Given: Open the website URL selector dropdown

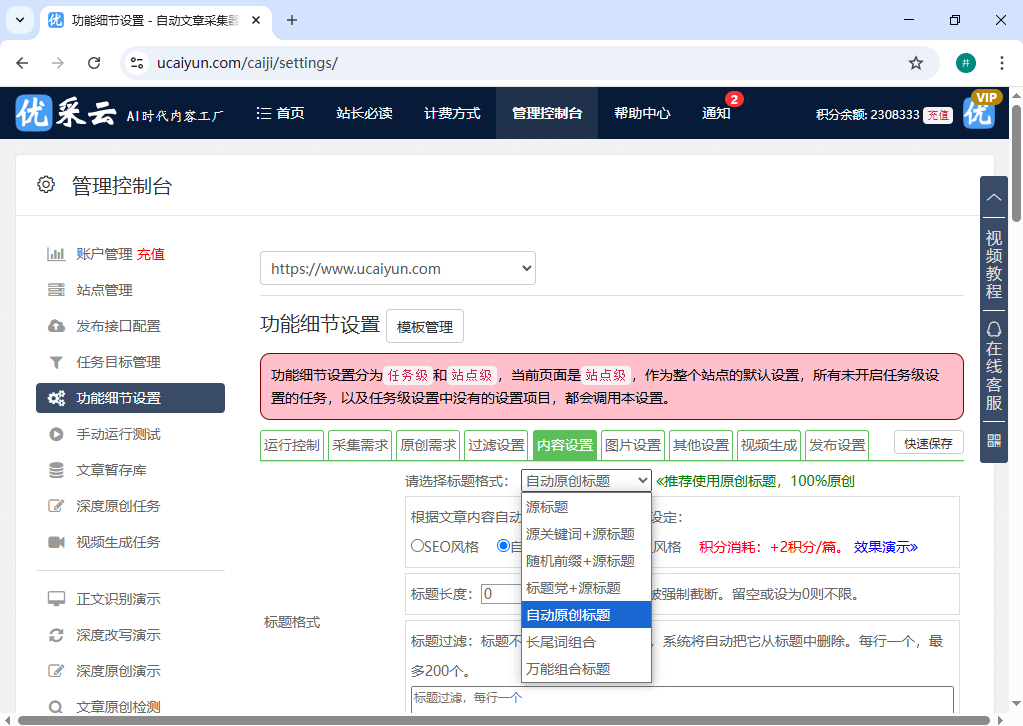Looking at the screenshot, I should click(x=398, y=268).
